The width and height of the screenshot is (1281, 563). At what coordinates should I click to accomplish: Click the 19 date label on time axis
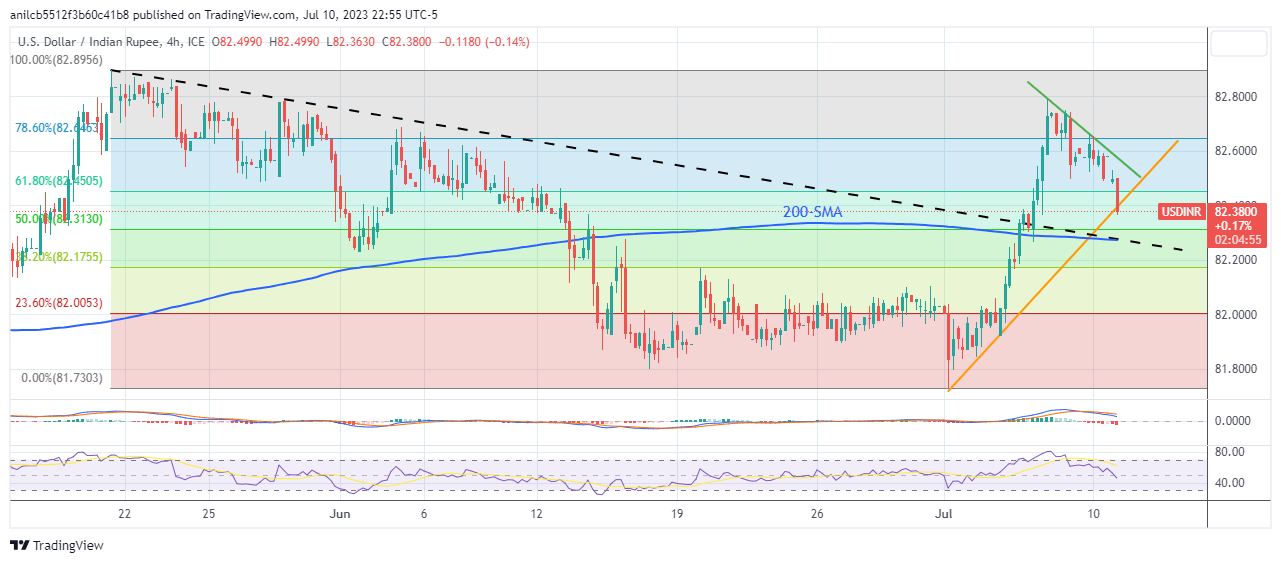[677, 514]
